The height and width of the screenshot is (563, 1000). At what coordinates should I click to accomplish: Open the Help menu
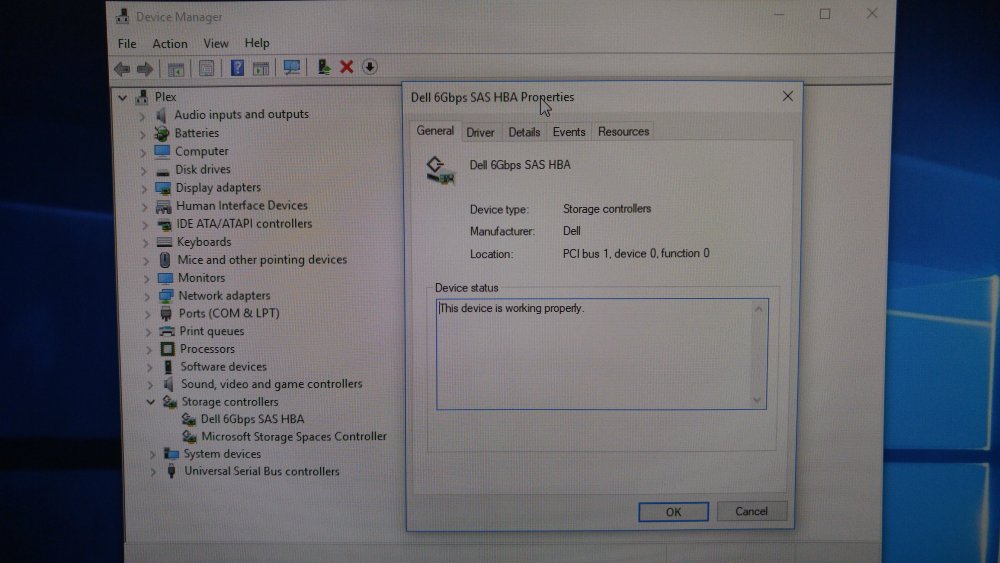(x=257, y=43)
